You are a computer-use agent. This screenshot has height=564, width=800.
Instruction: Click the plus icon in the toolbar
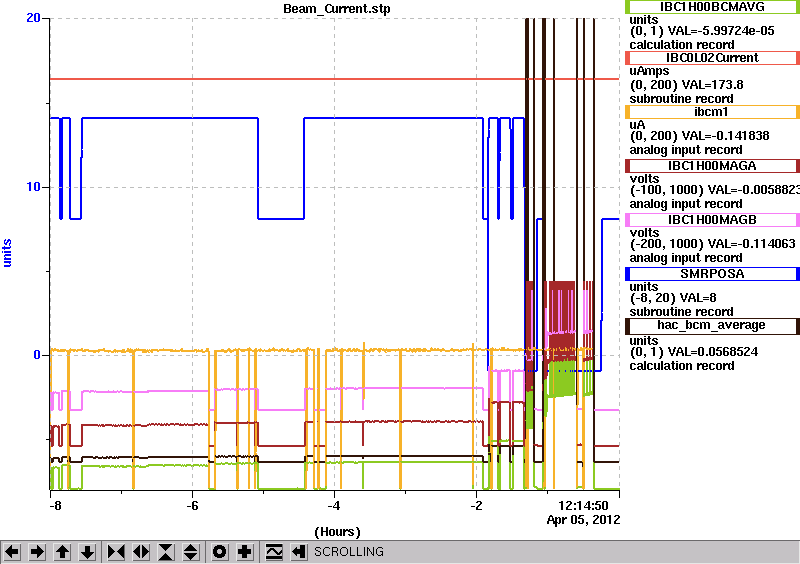245,552
